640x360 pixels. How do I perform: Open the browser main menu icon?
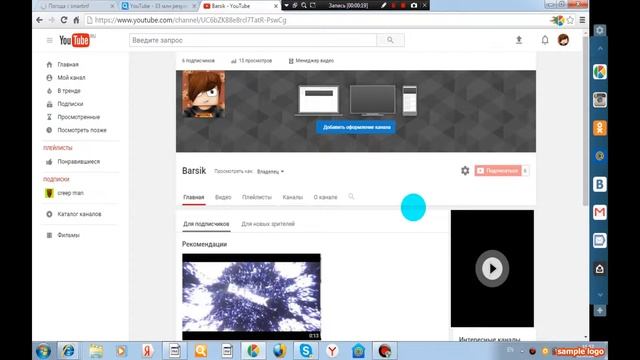[582, 20]
